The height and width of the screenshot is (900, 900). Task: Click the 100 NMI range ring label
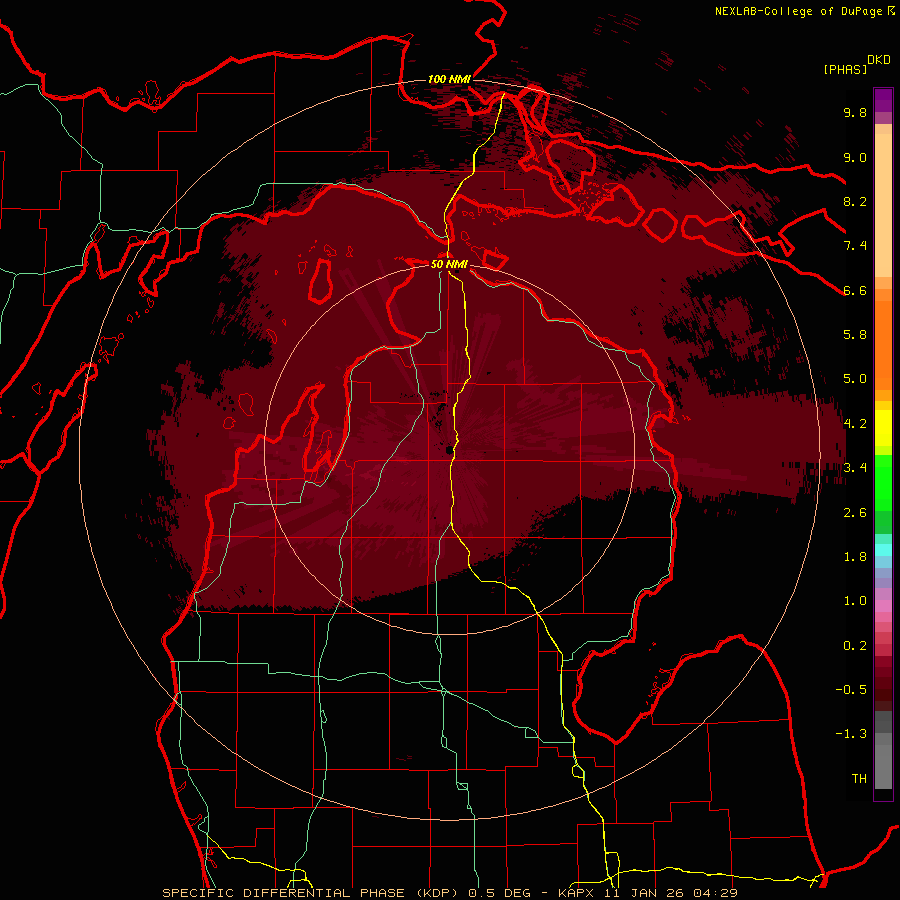coord(449,79)
